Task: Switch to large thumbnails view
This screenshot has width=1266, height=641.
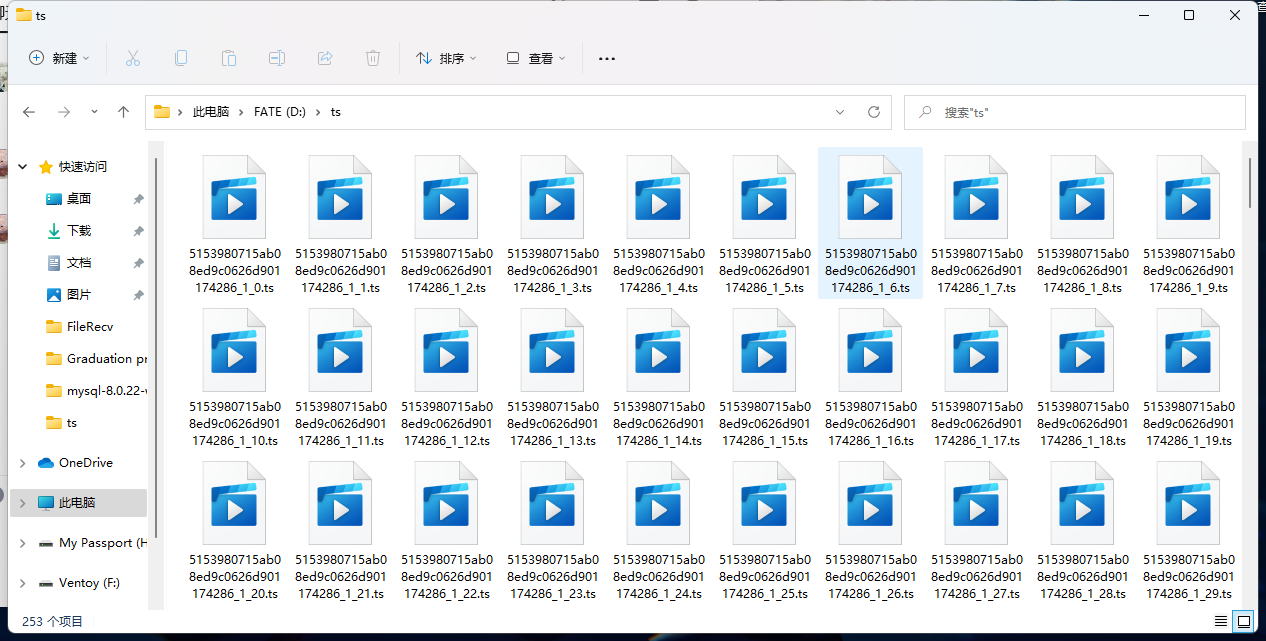Action: 1243,621
